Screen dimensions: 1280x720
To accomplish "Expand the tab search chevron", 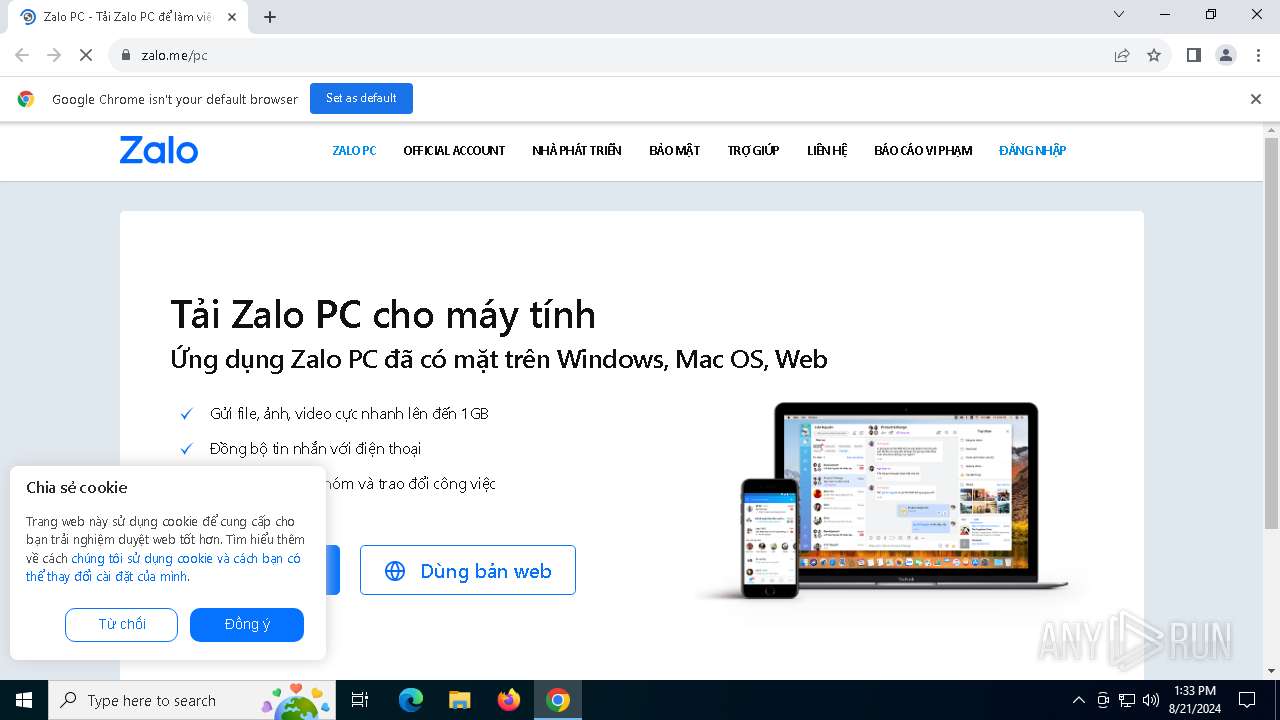I will [x=1119, y=14].
